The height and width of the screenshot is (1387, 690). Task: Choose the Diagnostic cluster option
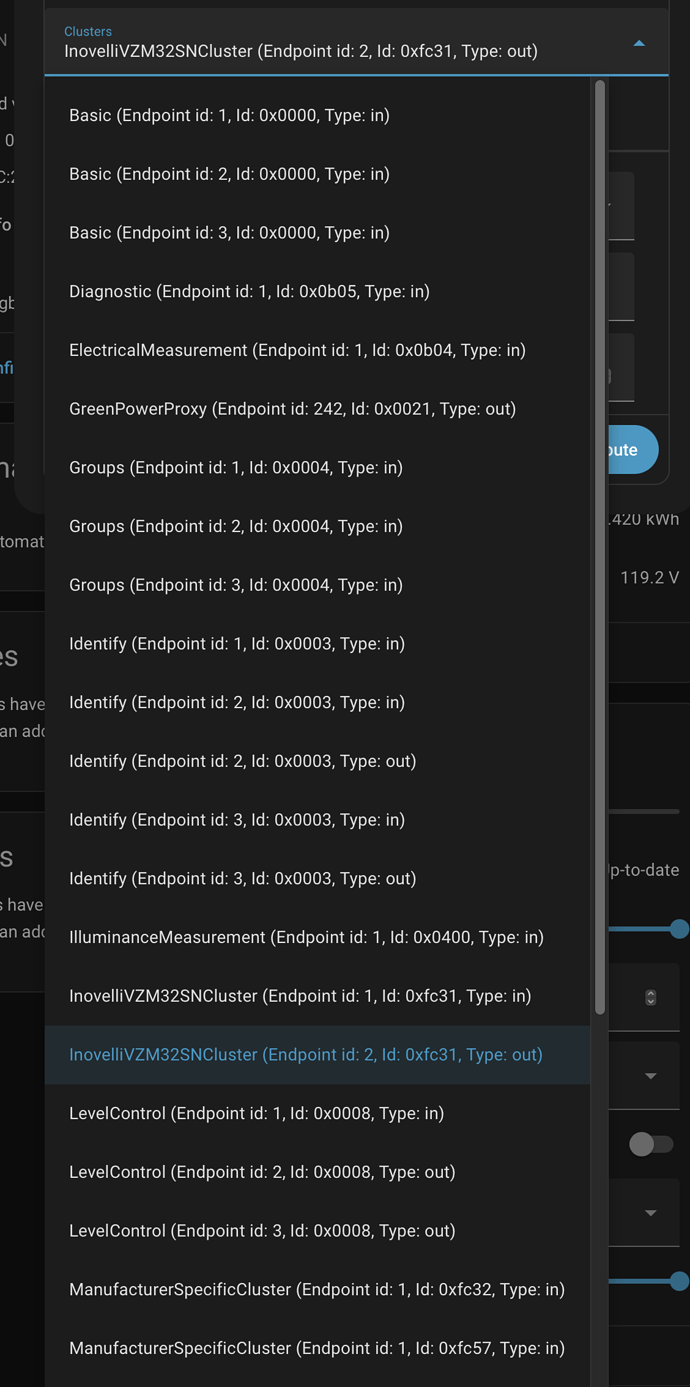tap(249, 292)
